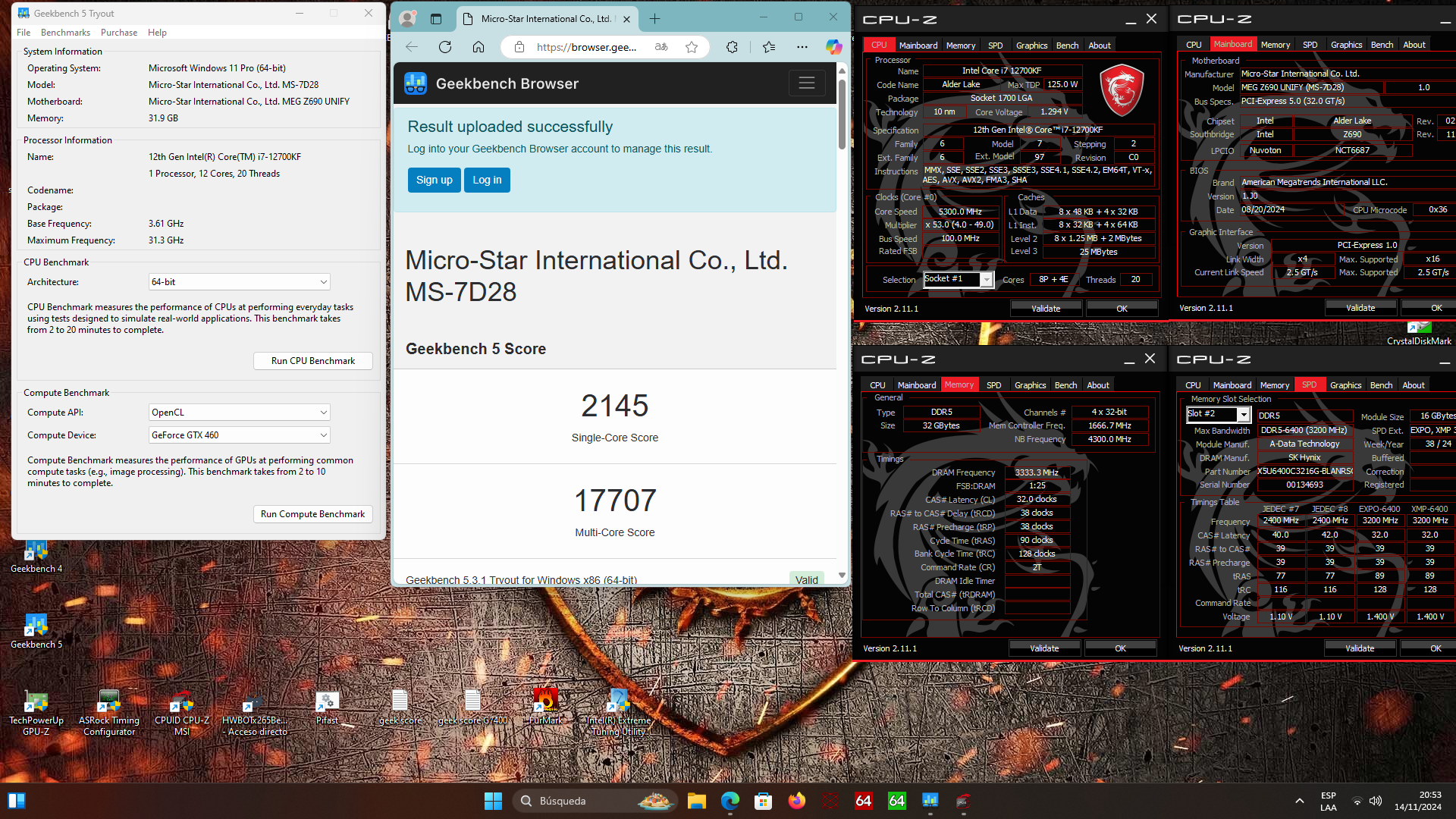Open File Explorer from the taskbar

[x=696, y=801]
